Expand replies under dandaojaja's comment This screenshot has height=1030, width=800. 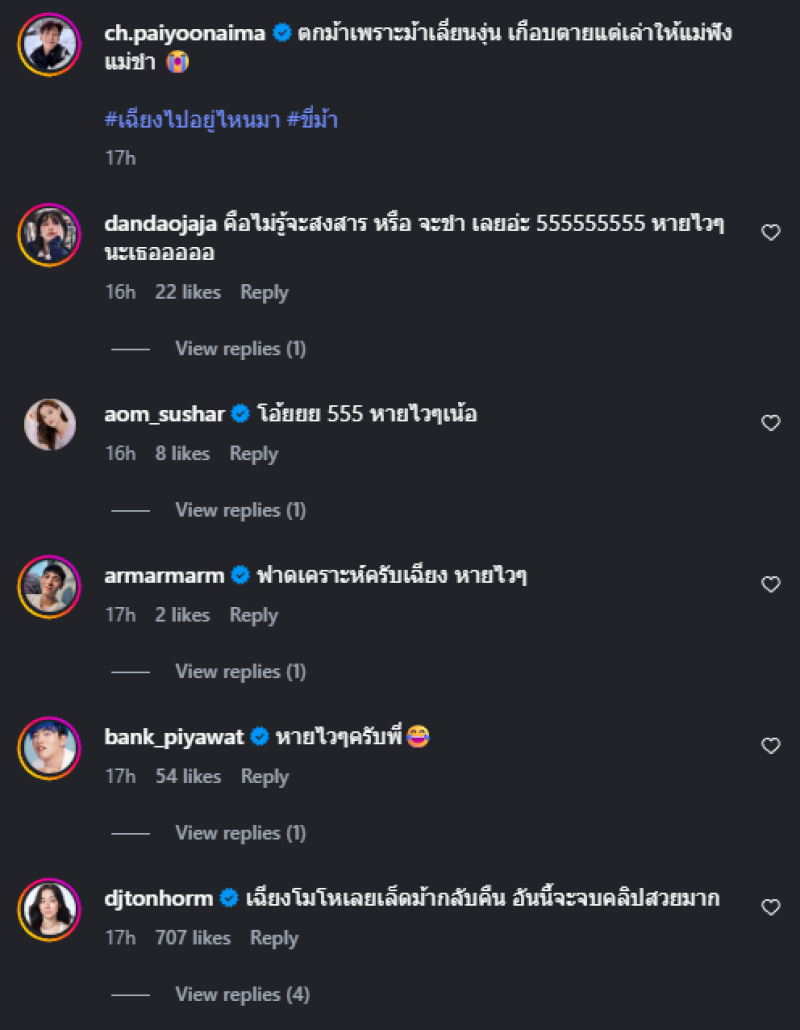coord(240,349)
